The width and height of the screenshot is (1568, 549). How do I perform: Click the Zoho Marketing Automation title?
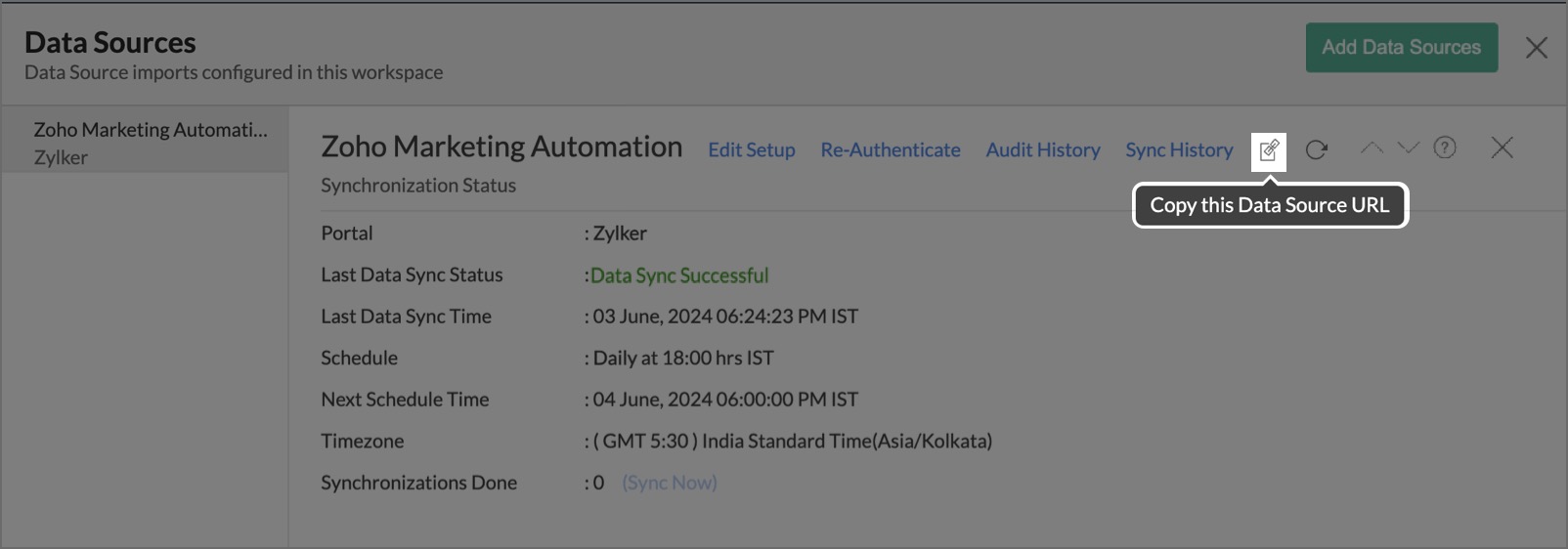501,147
